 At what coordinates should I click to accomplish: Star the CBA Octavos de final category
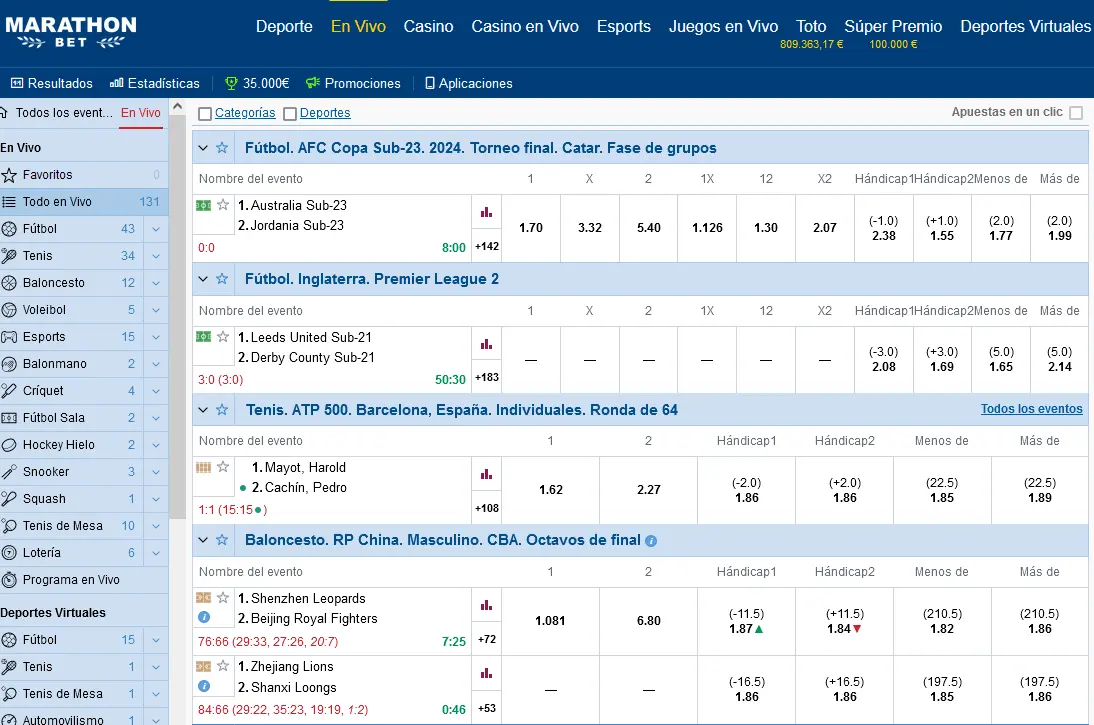click(222, 539)
